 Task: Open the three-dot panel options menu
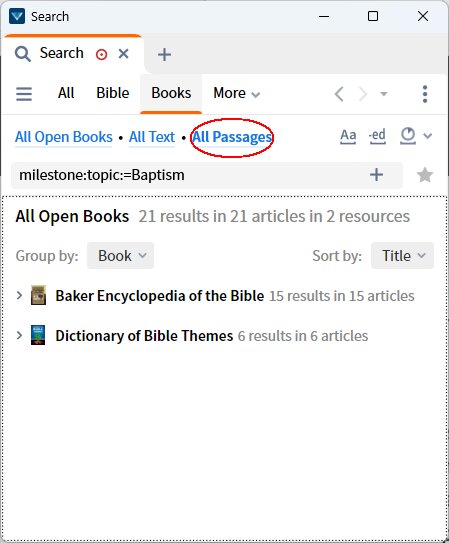(x=425, y=94)
